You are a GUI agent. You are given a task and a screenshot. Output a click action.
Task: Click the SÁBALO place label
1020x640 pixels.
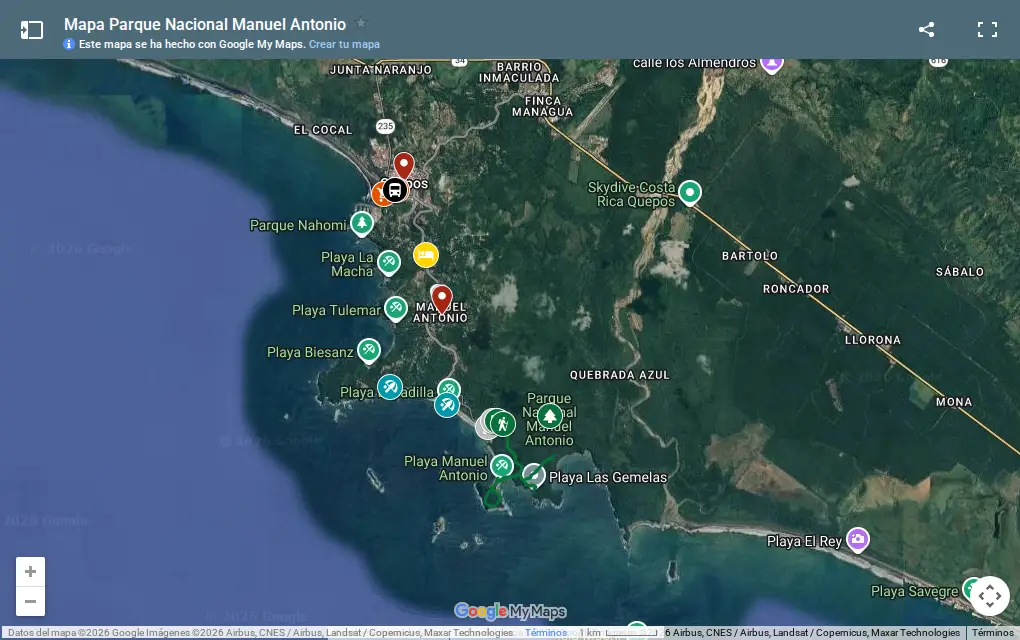(x=960, y=272)
